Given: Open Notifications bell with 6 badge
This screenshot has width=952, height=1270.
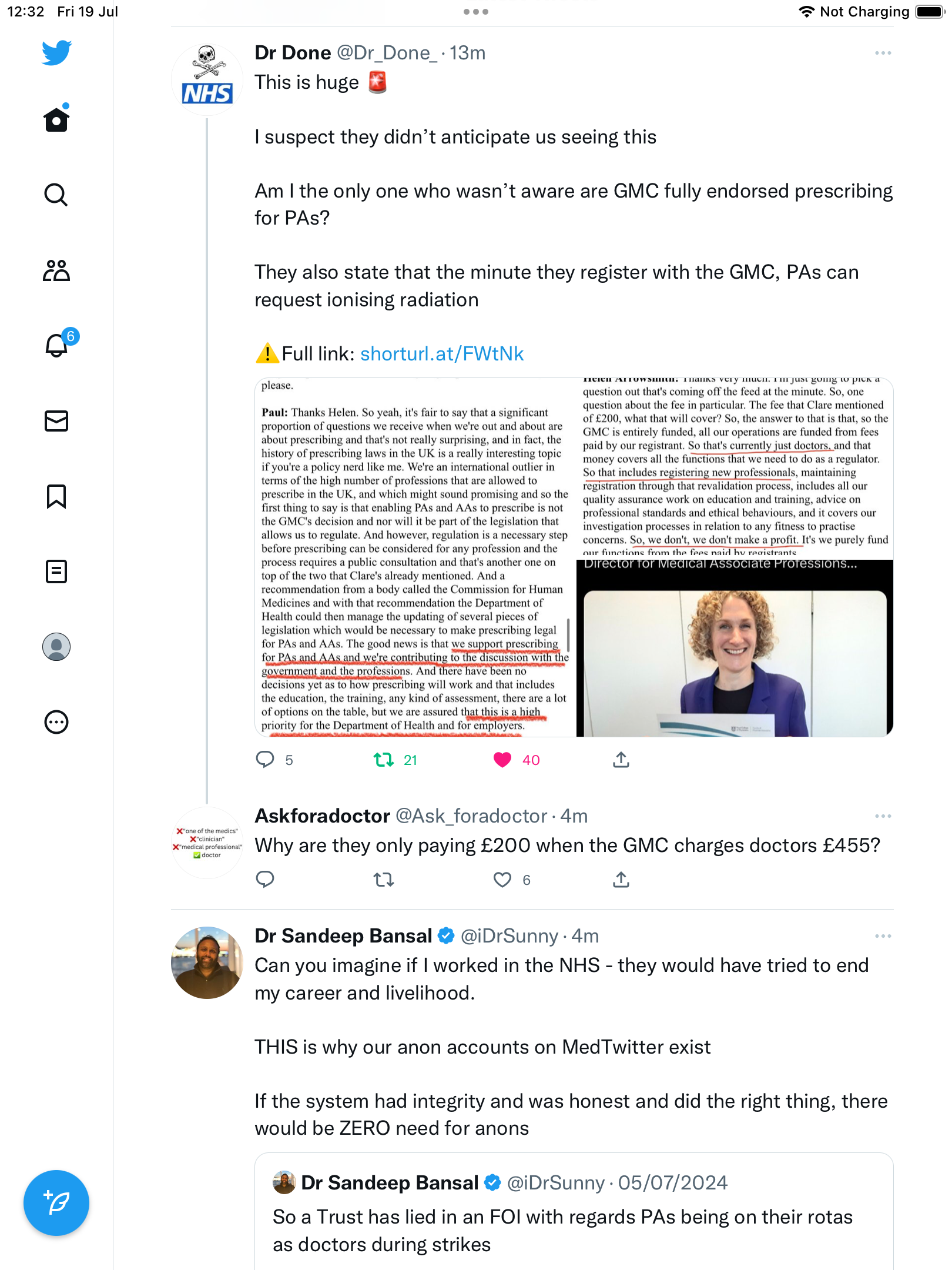Looking at the screenshot, I should tap(58, 345).
